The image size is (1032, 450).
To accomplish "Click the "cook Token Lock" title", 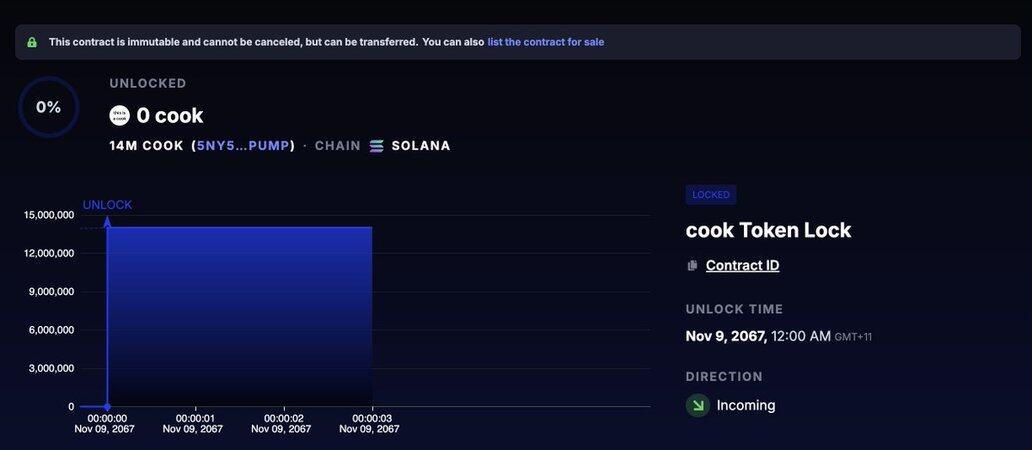I will (768, 230).
